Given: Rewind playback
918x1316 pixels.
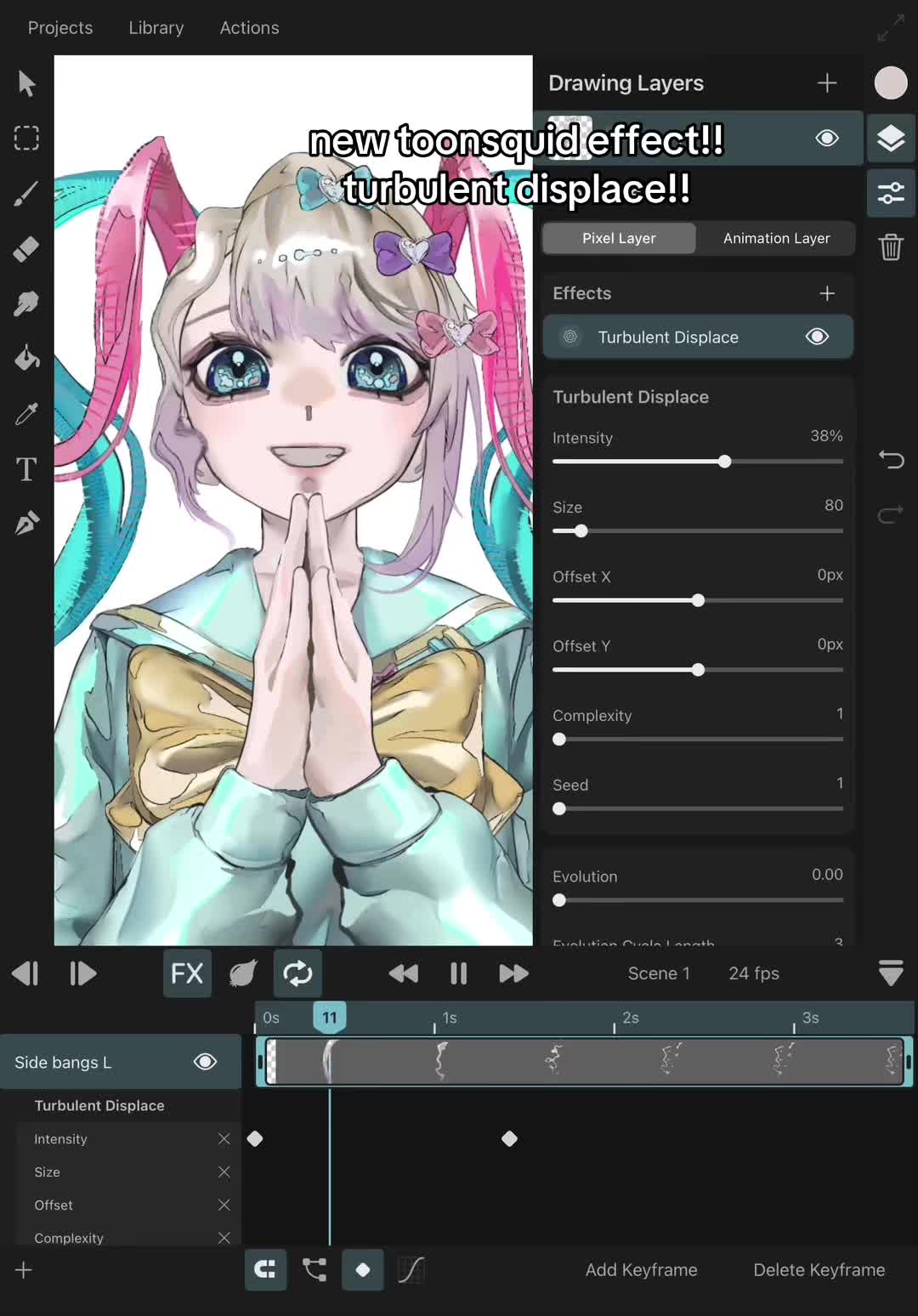Looking at the screenshot, I should click(404, 973).
